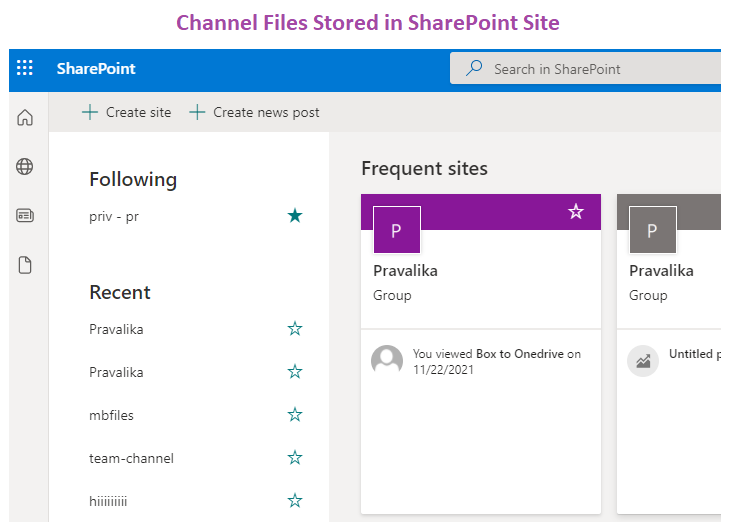The width and height of the screenshot is (750, 525).
Task: Open the Untitled activity item
Action: (x=695, y=354)
